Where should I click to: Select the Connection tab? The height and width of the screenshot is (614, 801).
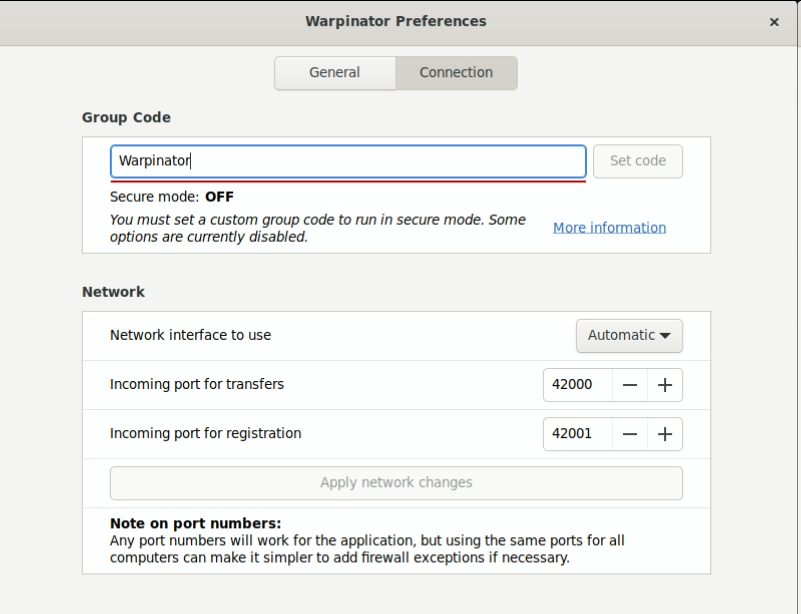(456, 73)
